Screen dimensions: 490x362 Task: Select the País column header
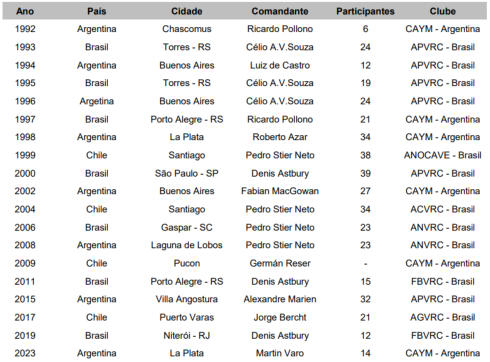(97, 11)
